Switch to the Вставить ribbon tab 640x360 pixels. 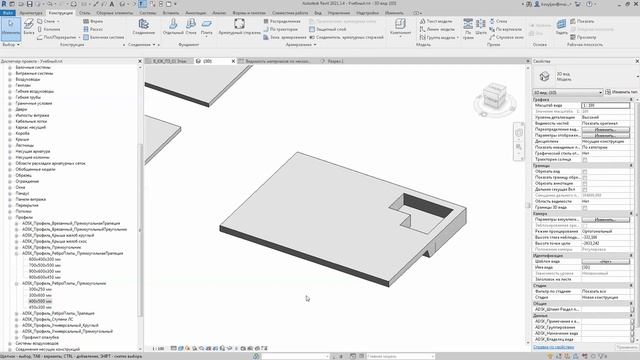pyautogui.click(x=171, y=13)
